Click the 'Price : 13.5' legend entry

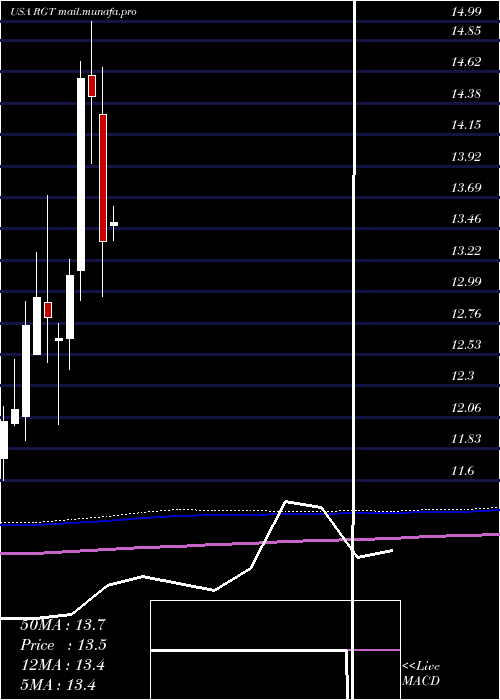(64, 645)
